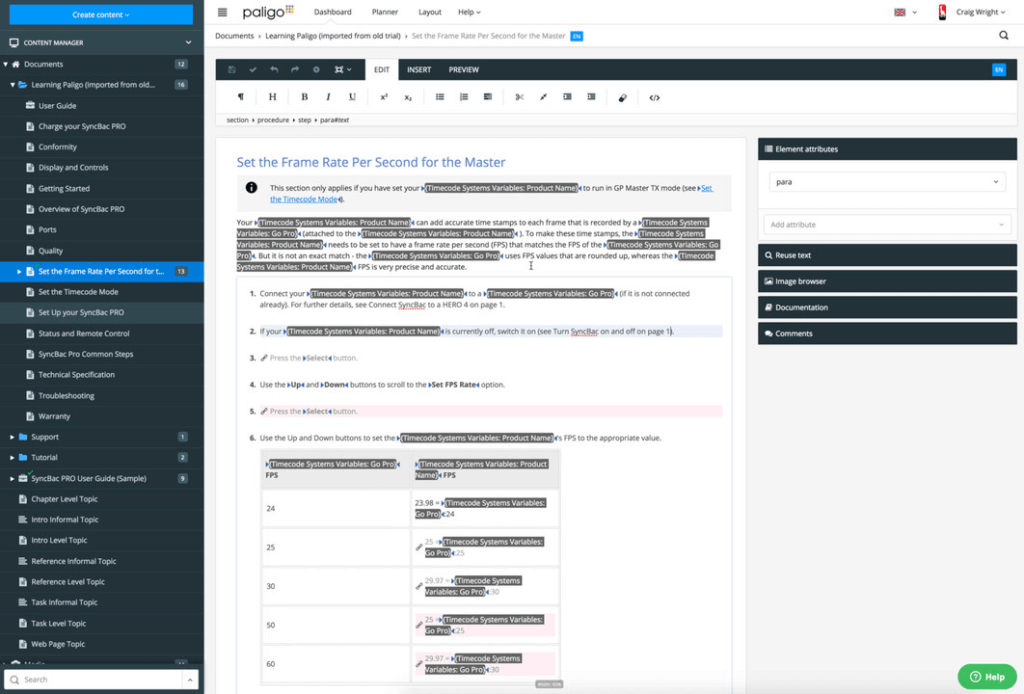Image resolution: width=1024 pixels, height=694 pixels.
Task: Expand SyncBac PRO User Guide (Sample)
Action: (12, 479)
